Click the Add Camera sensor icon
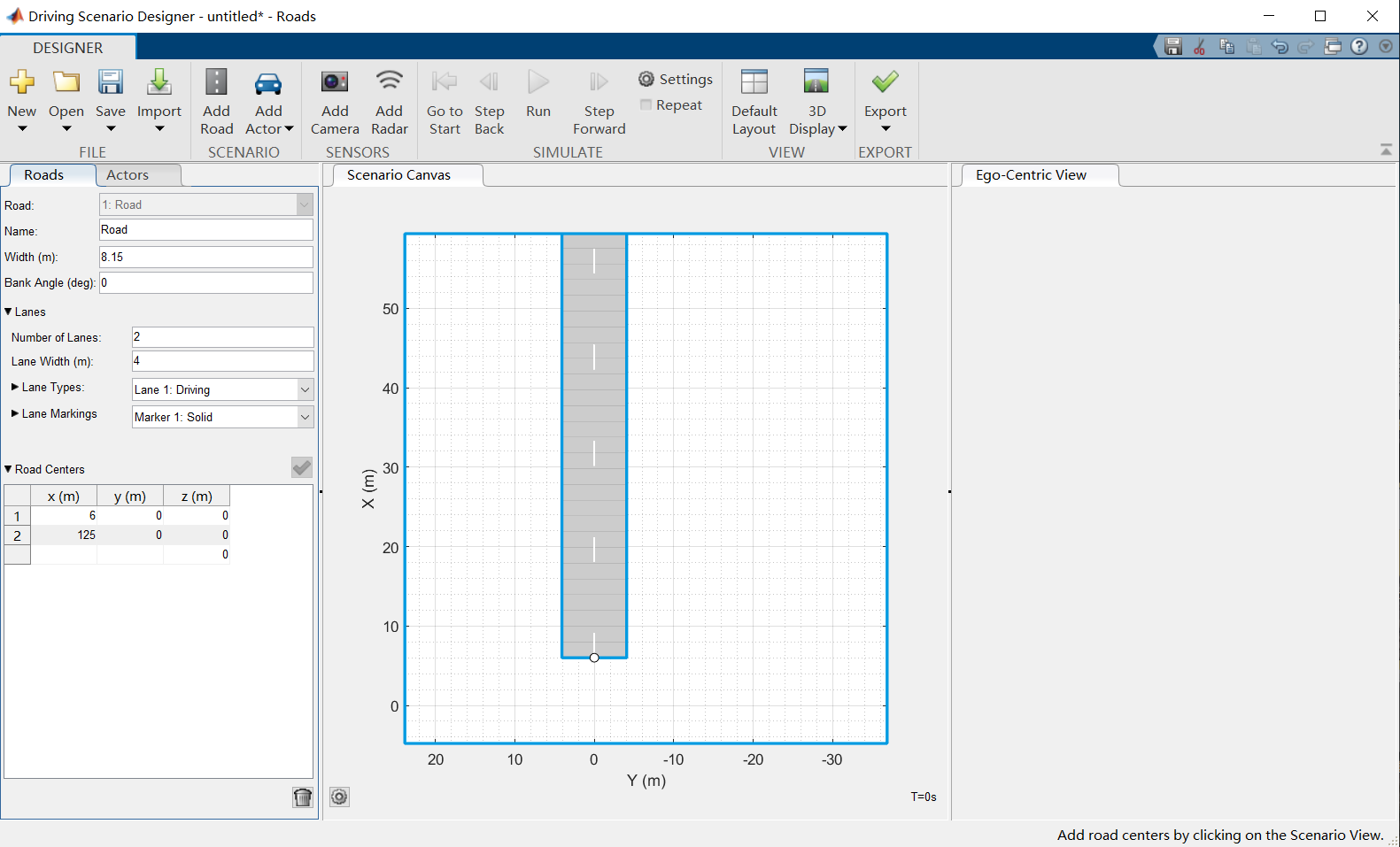The width and height of the screenshot is (1400, 847). coord(335,83)
